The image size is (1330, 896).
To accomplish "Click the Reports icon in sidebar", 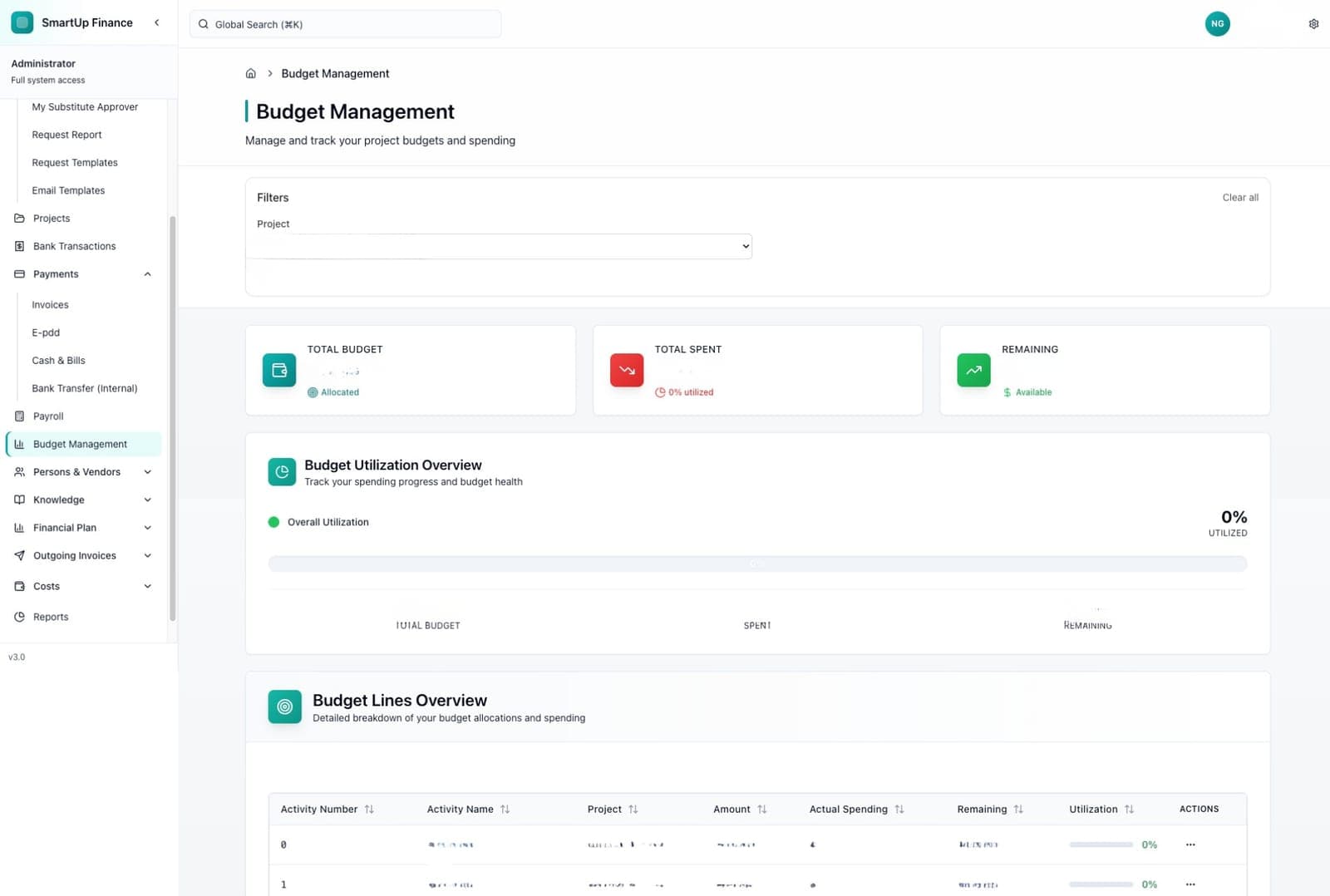I will click(x=19, y=617).
